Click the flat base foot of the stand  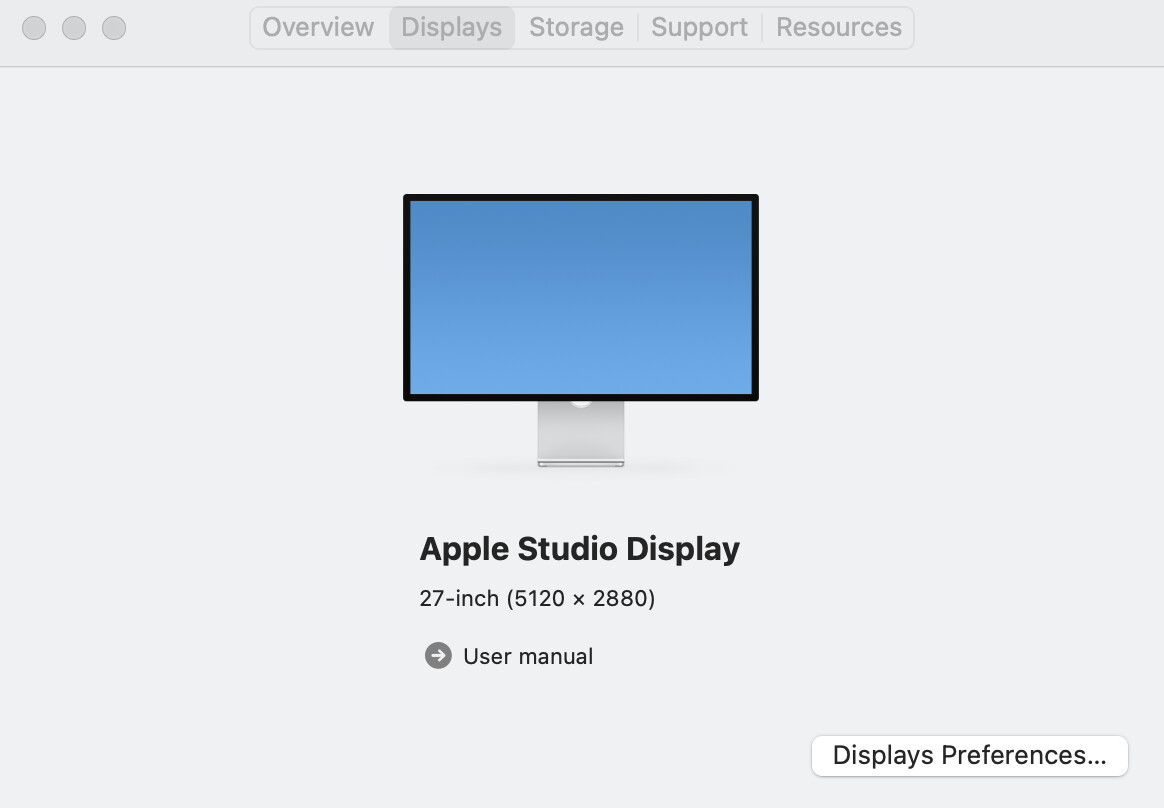tap(581, 463)
